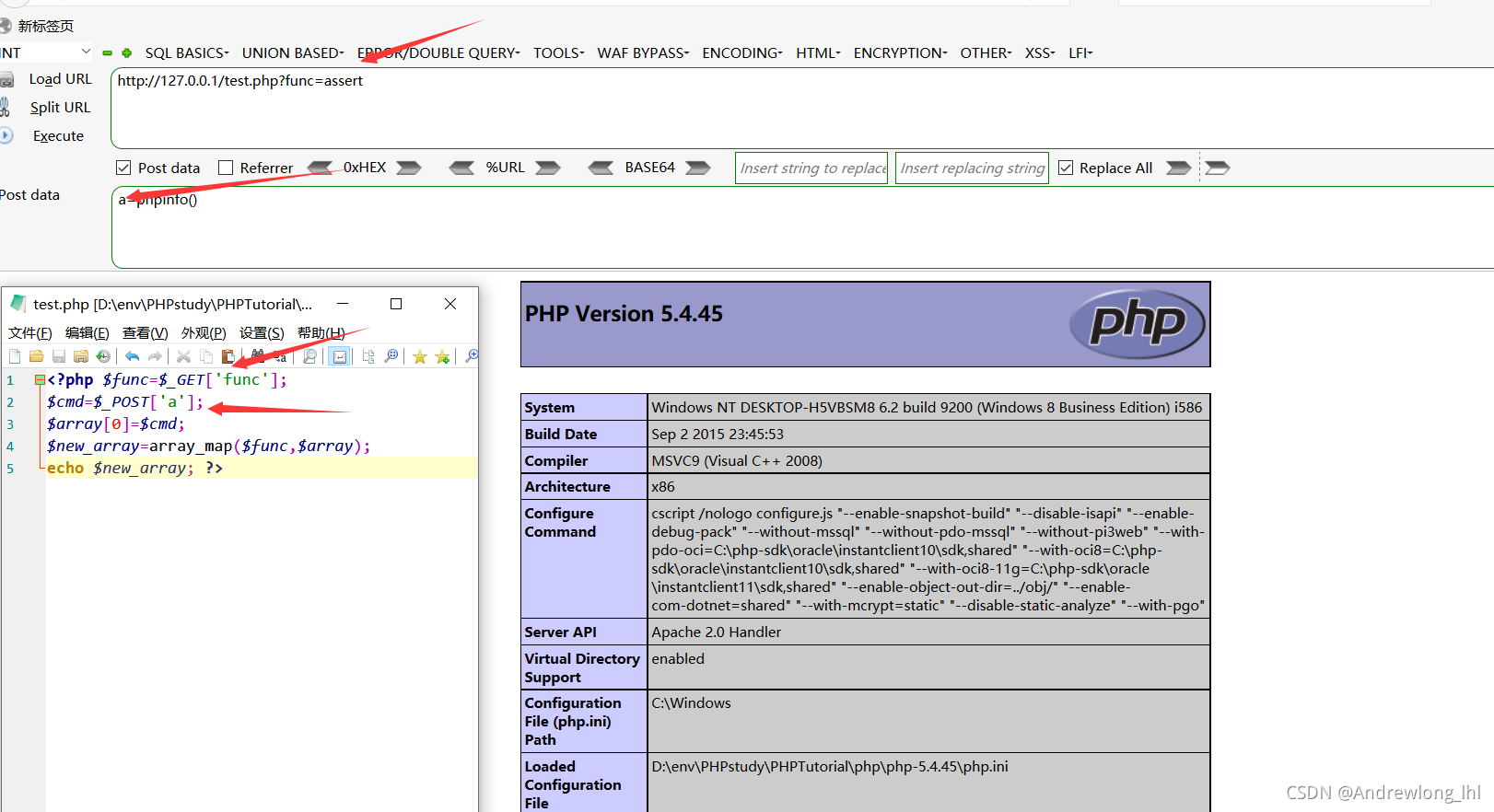Open the LFI dropdown menu
The image size is (1494, 812).
1080,53
